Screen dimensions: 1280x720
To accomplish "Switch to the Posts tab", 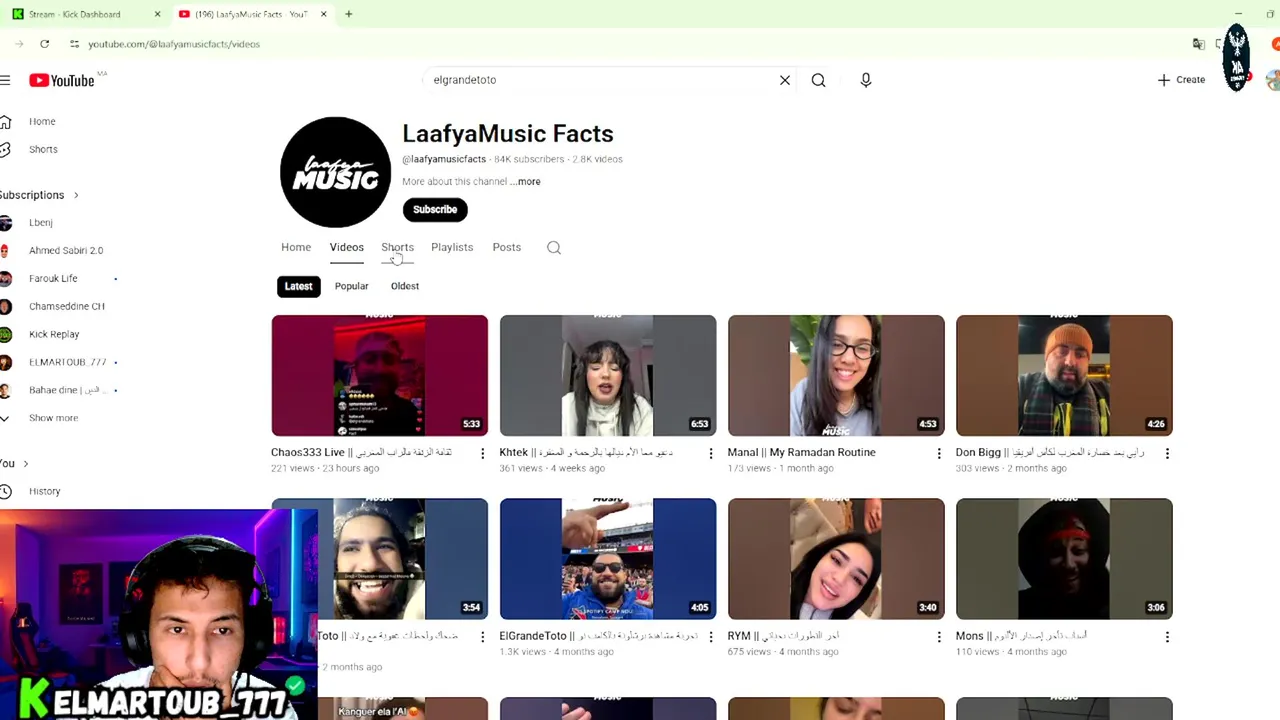I will [x=507, y=247].
